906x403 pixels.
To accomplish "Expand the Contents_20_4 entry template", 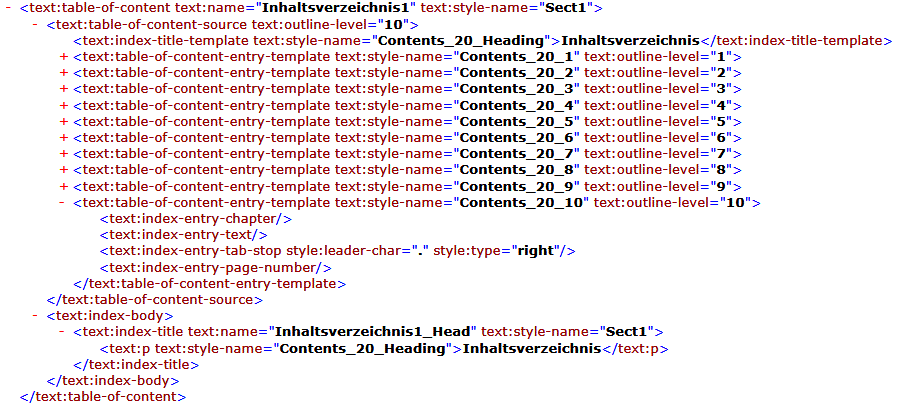I will coord(64,105).
